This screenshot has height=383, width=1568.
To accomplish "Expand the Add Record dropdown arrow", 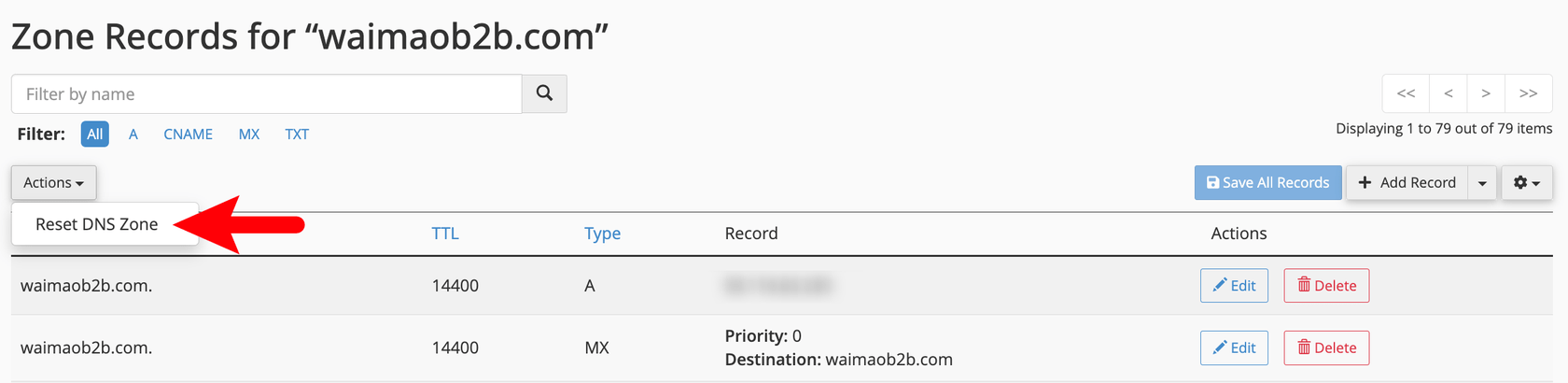I will coord(1482,183).
